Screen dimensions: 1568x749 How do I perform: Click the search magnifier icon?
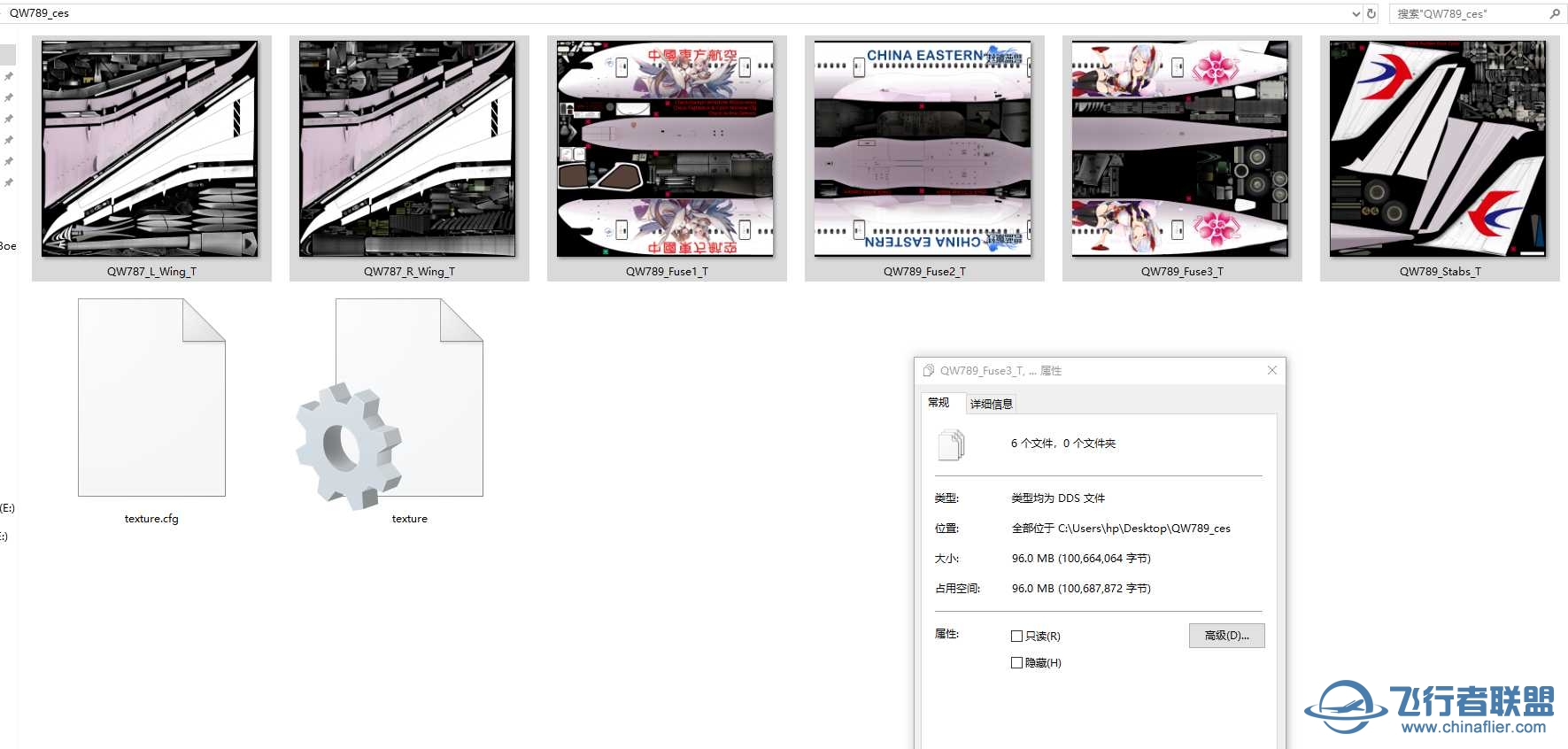1555,13
